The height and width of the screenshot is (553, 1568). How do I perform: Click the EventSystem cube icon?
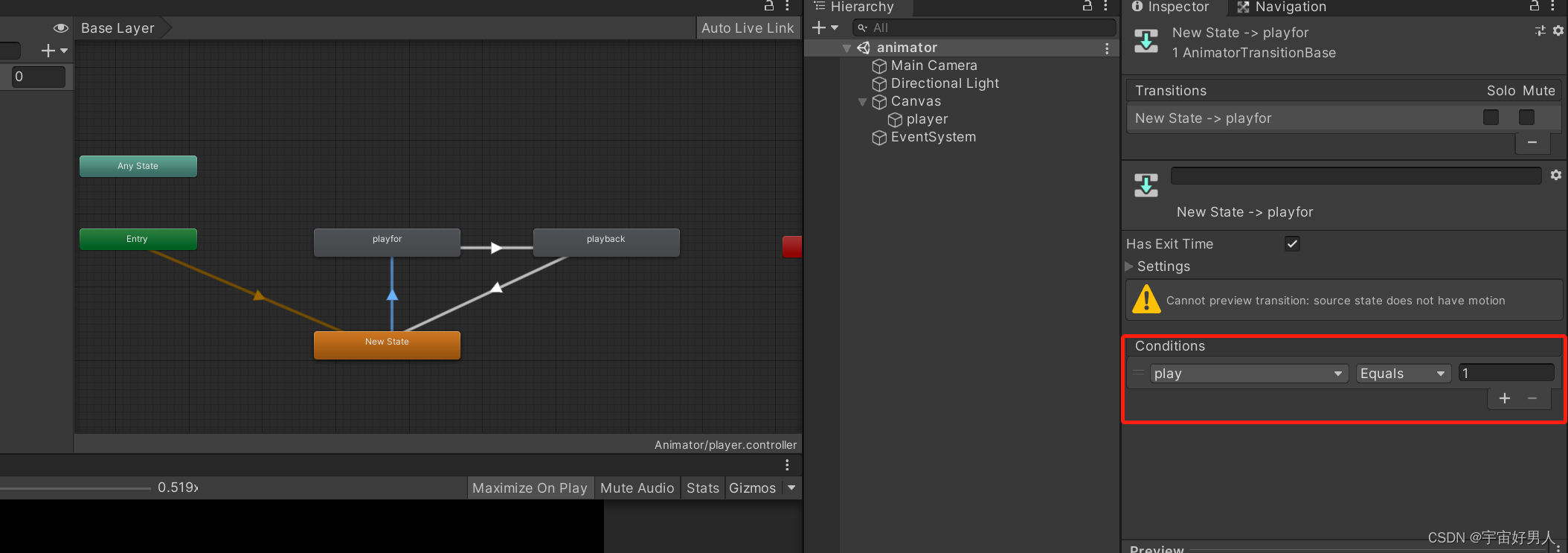pos(879,138)
